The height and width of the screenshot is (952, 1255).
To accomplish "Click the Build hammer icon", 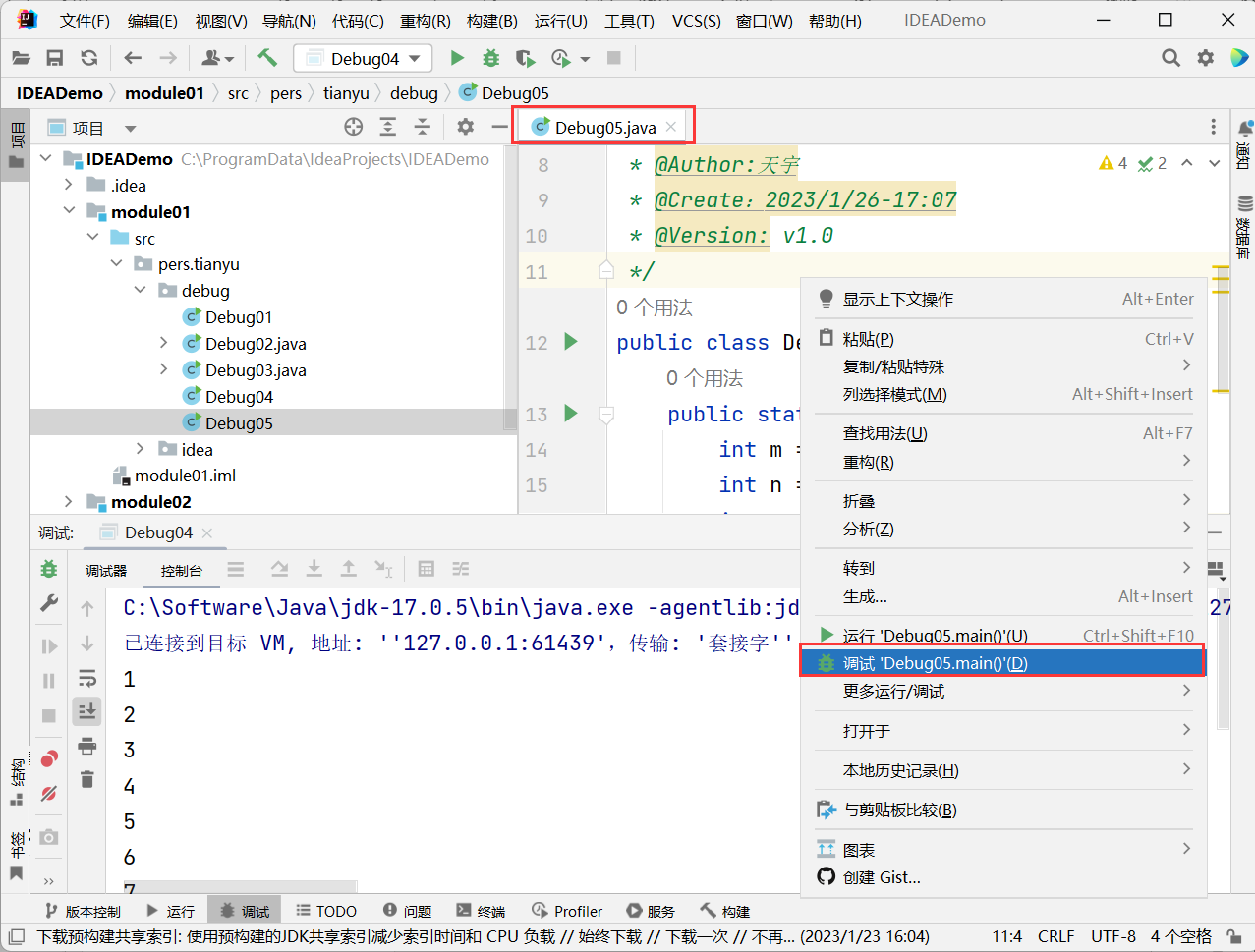I will pos(267,58).
